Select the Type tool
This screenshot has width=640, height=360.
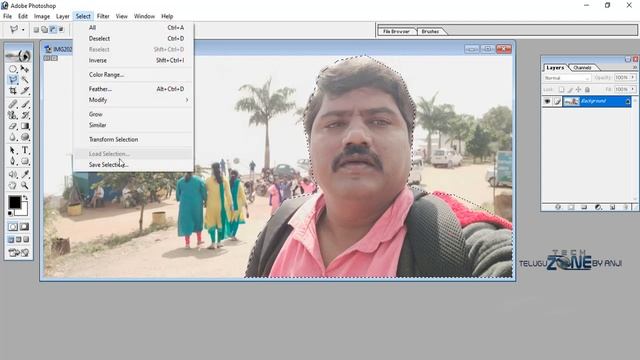point(24,150)
